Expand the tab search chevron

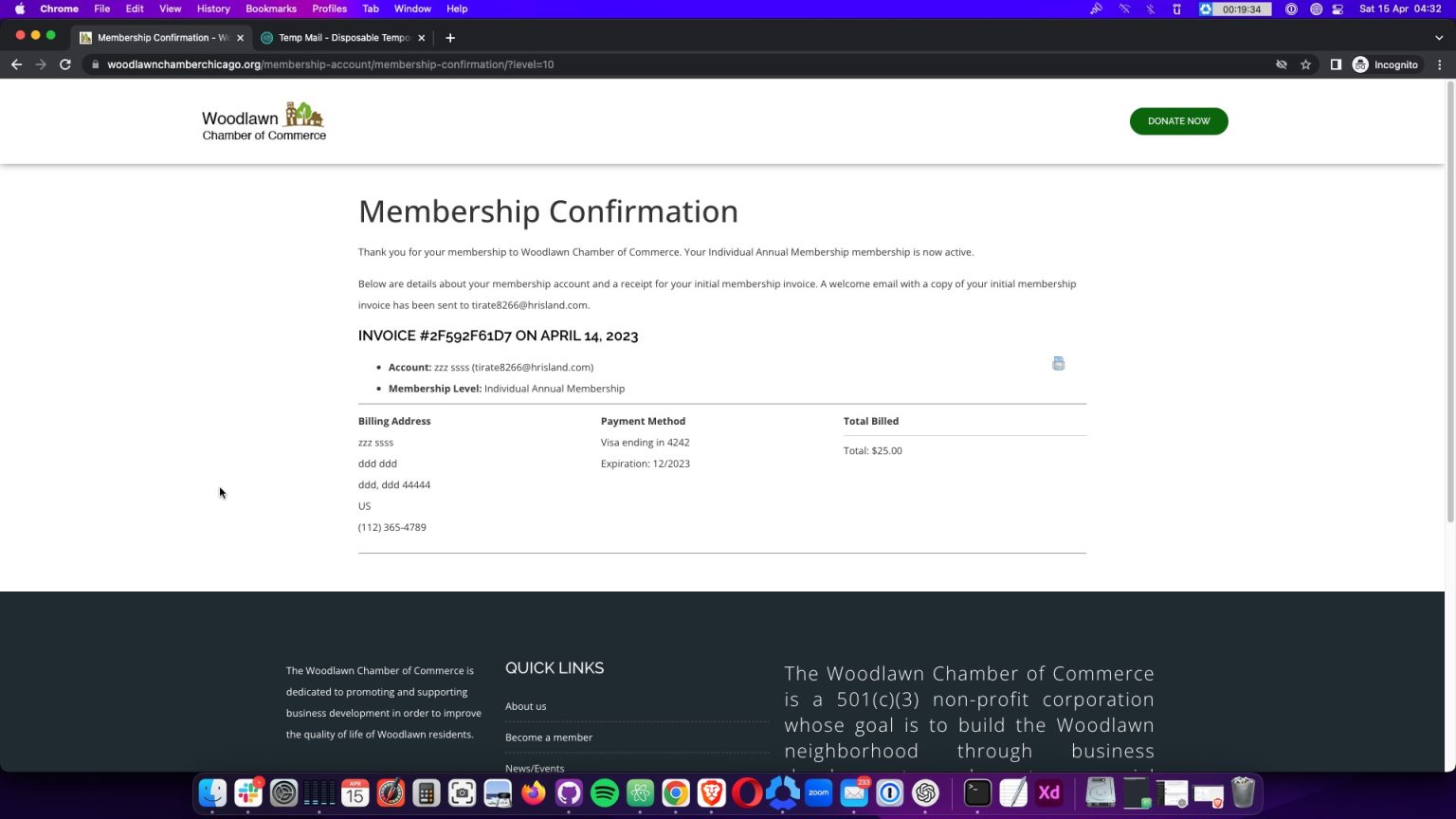(1438, 38)
